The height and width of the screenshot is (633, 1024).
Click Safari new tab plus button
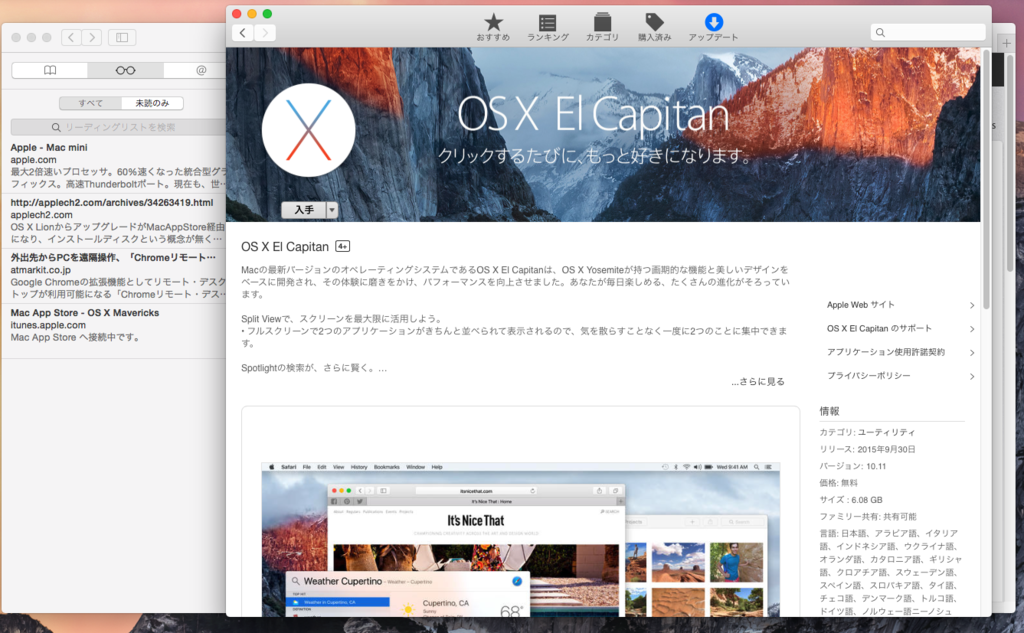1006,43
